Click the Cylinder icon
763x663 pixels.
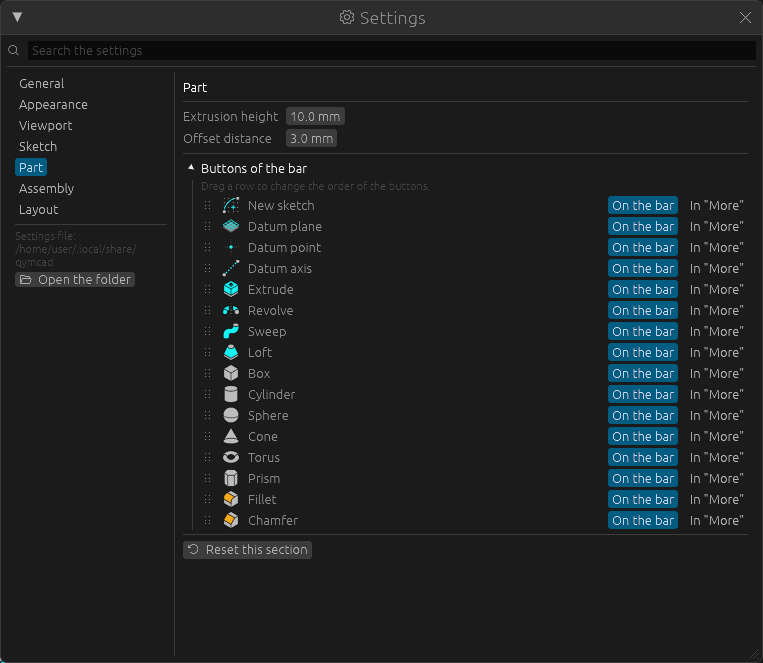[231, 394]
